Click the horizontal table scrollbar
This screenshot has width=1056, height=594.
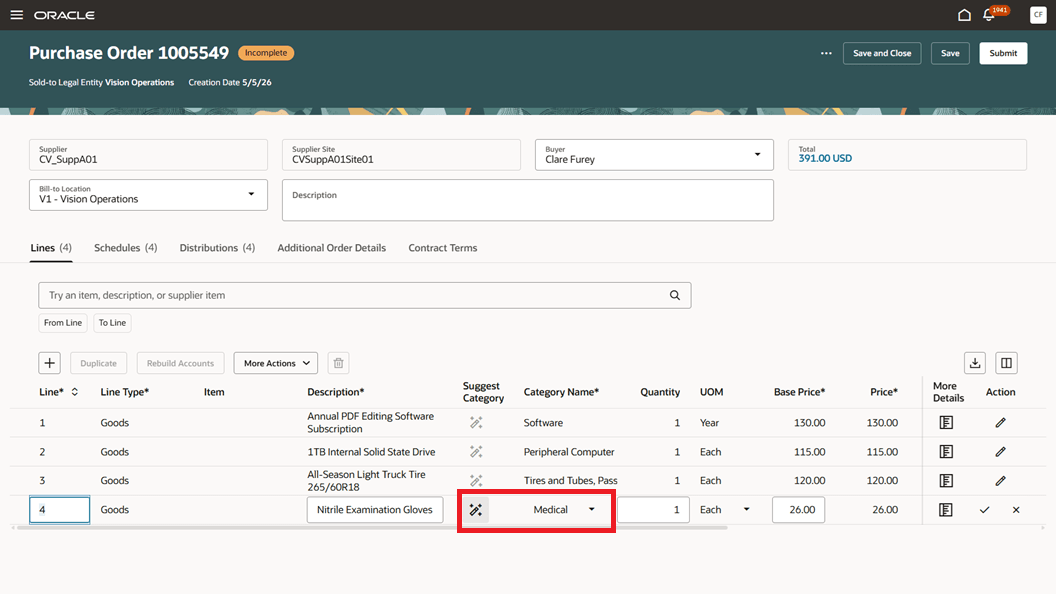point(372,528)
